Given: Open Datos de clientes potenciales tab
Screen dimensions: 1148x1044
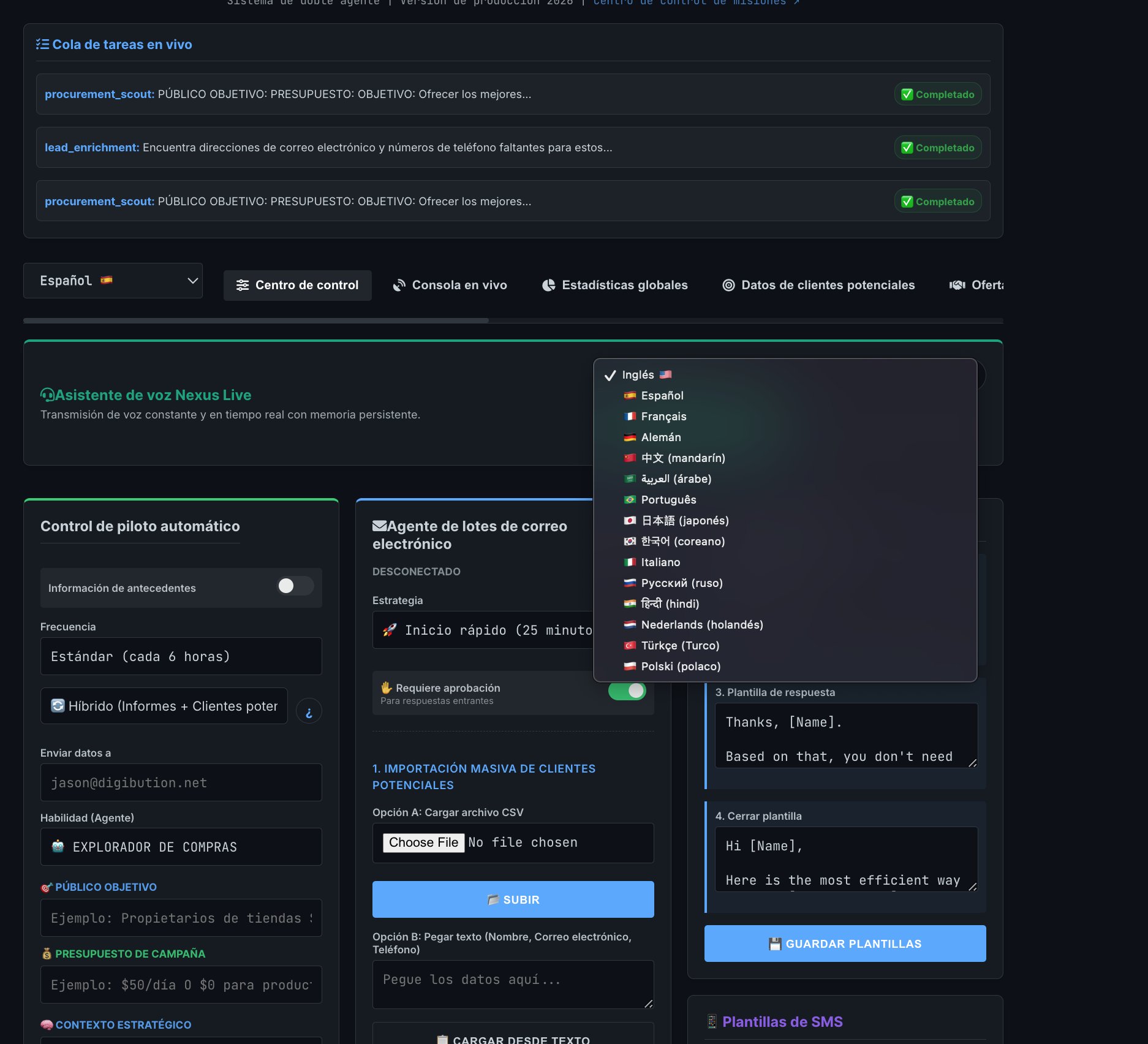Looking at the screenshot, I should point(818,286).
